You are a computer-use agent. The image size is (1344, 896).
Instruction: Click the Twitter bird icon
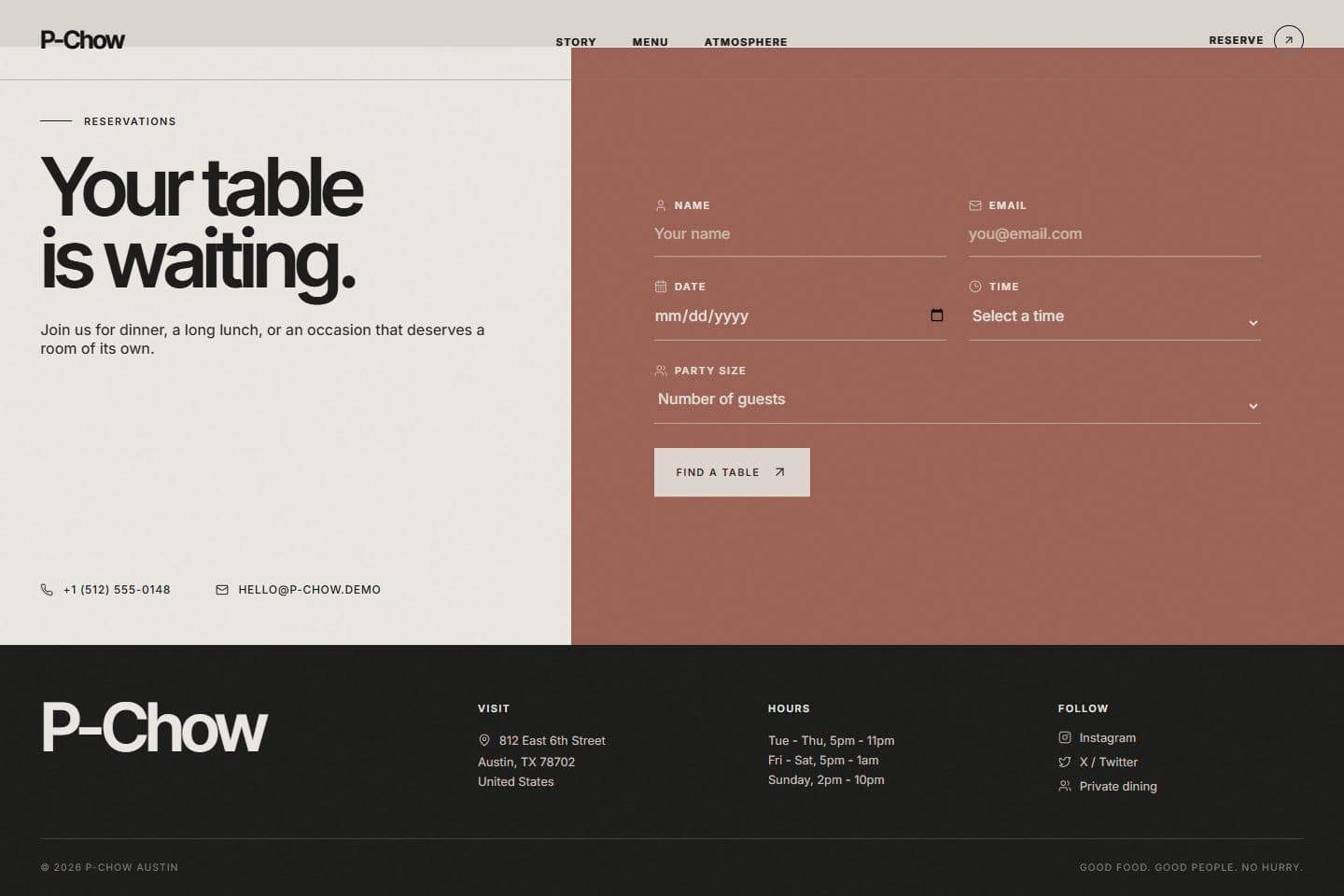(x=1065, y=762)
